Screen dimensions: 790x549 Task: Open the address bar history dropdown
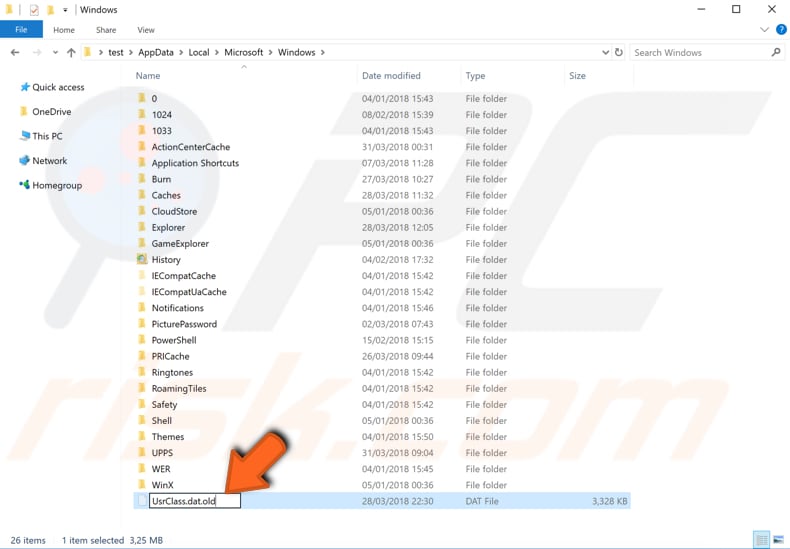click(x=605, y=52)
